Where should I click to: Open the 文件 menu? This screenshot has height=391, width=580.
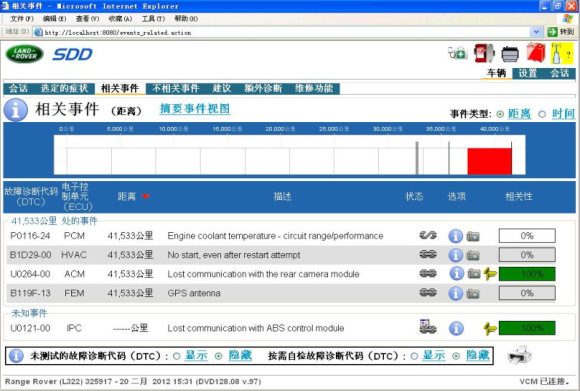click(x=22, y=18)
